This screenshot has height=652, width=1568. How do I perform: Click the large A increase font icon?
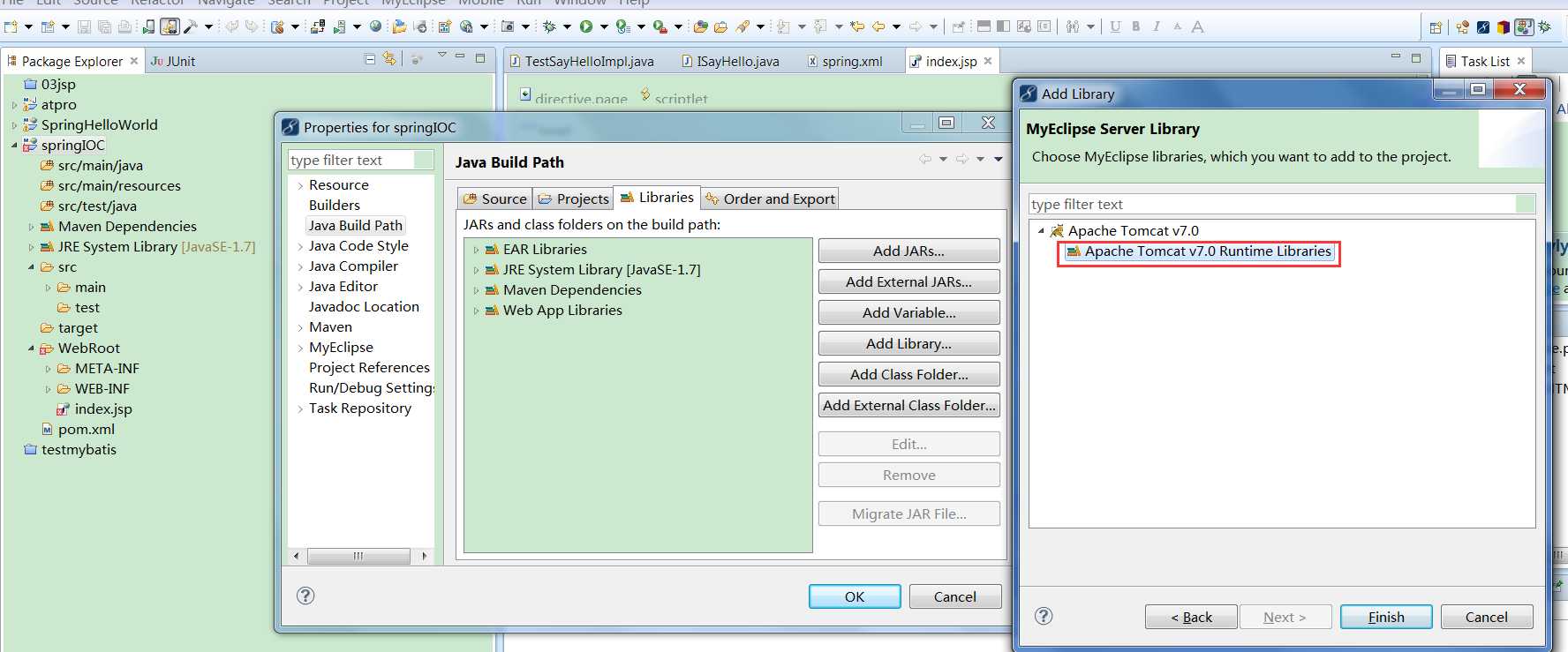pyautogui.click(x=1197, y=26)
